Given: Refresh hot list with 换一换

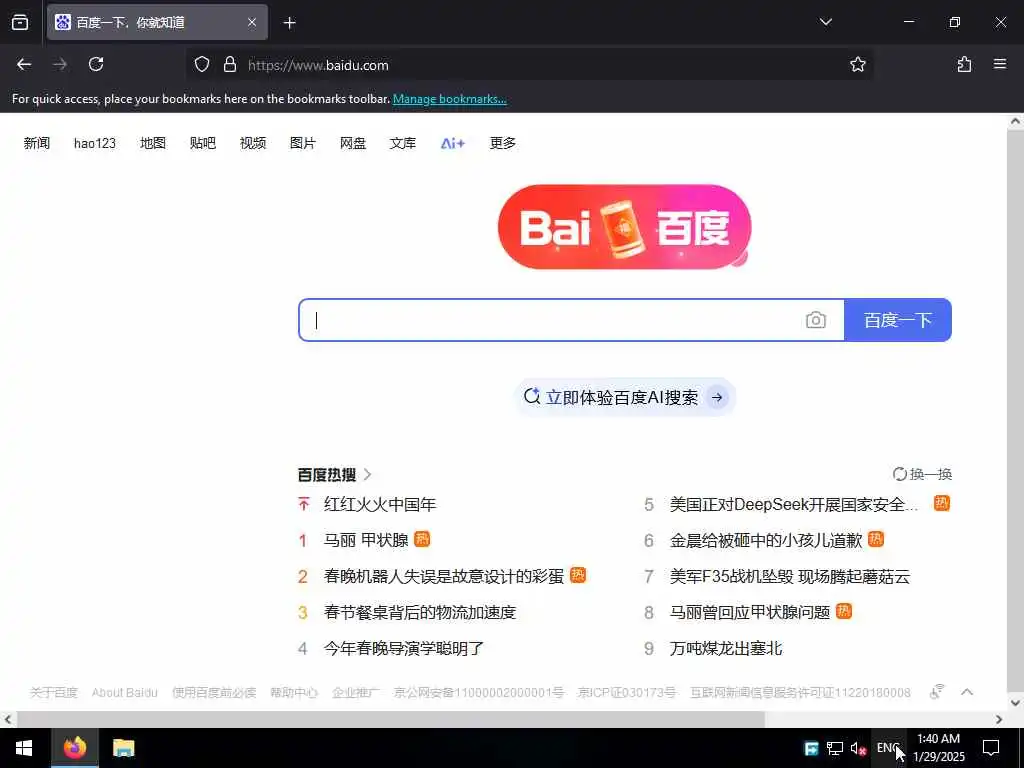Looking at the screenshot, I should pyautogui.click(x=922, y=474).
